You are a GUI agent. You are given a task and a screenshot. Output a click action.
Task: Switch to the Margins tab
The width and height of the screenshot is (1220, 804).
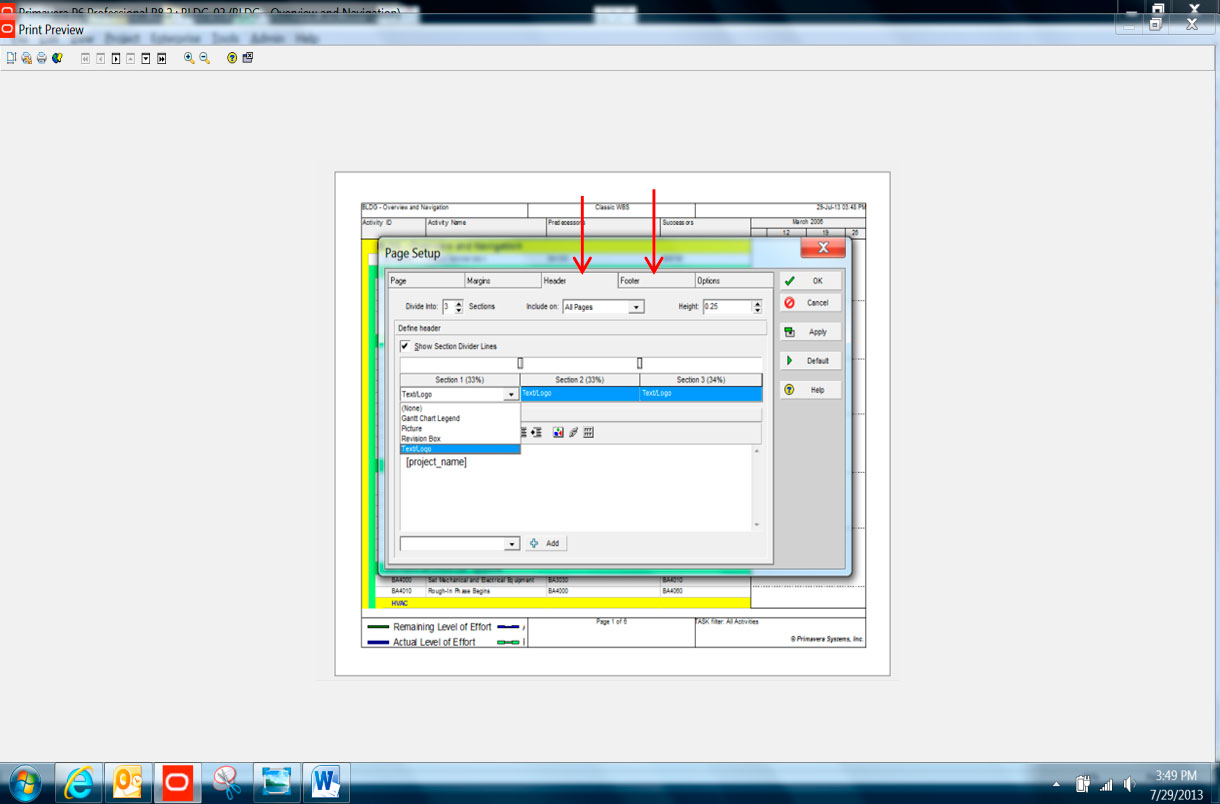tap(503, 281)
